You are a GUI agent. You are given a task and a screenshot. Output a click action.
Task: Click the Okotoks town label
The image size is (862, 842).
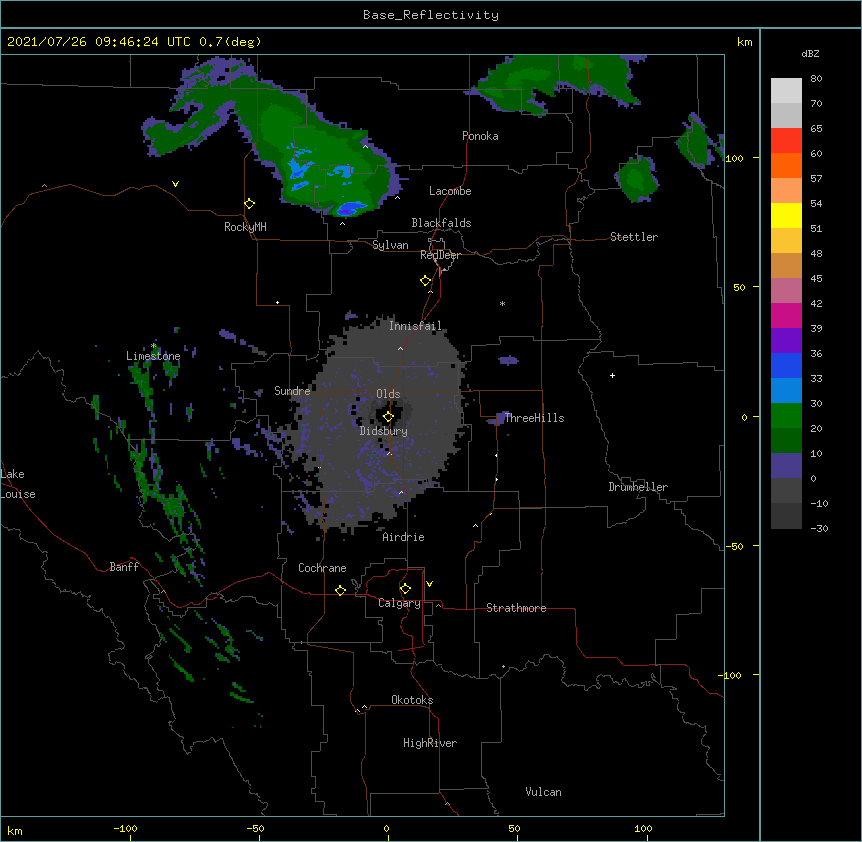point(412,700)
